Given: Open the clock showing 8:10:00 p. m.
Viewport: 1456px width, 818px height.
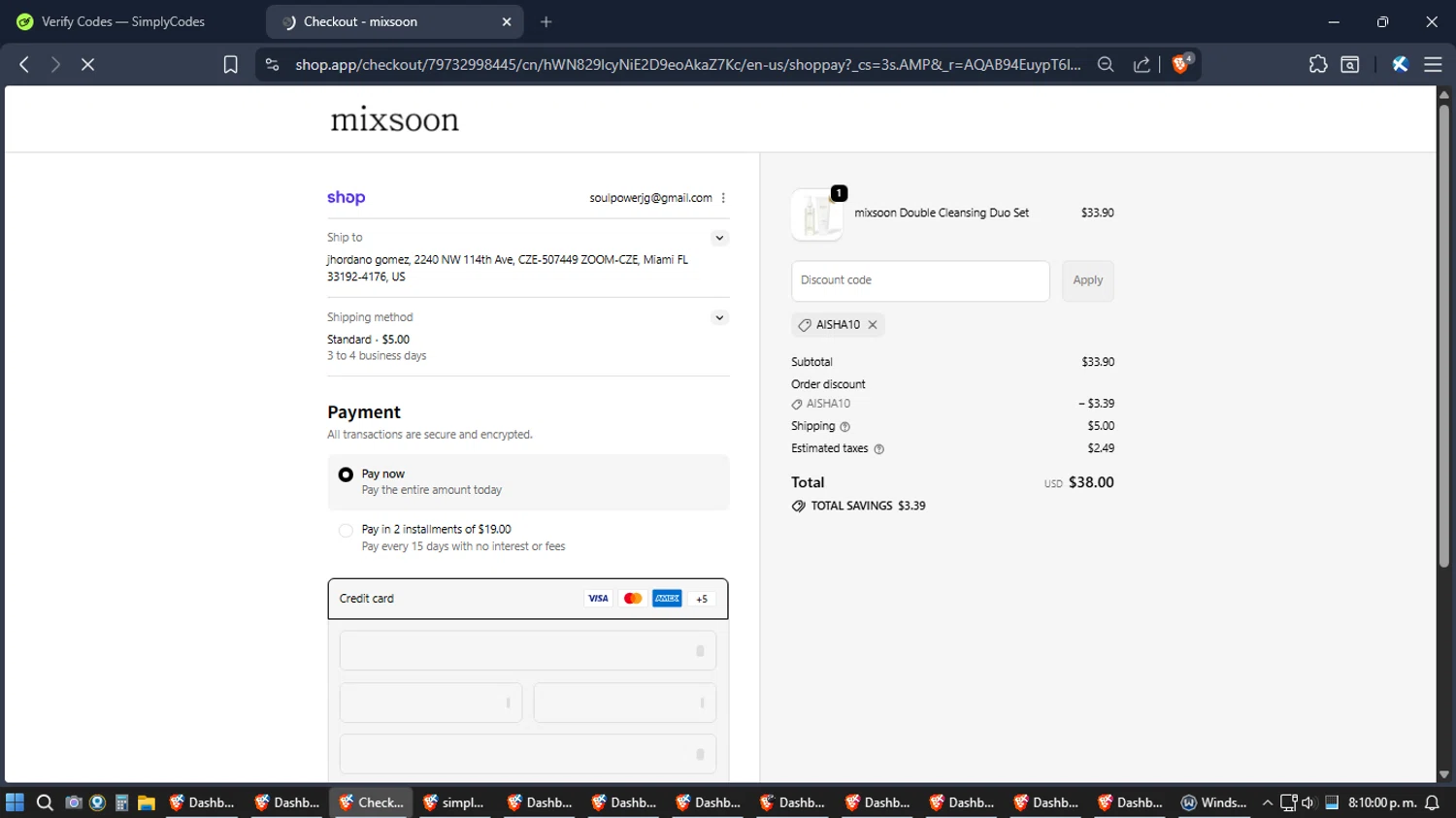Looking at the screenshot, I should tap(1382, 802).
